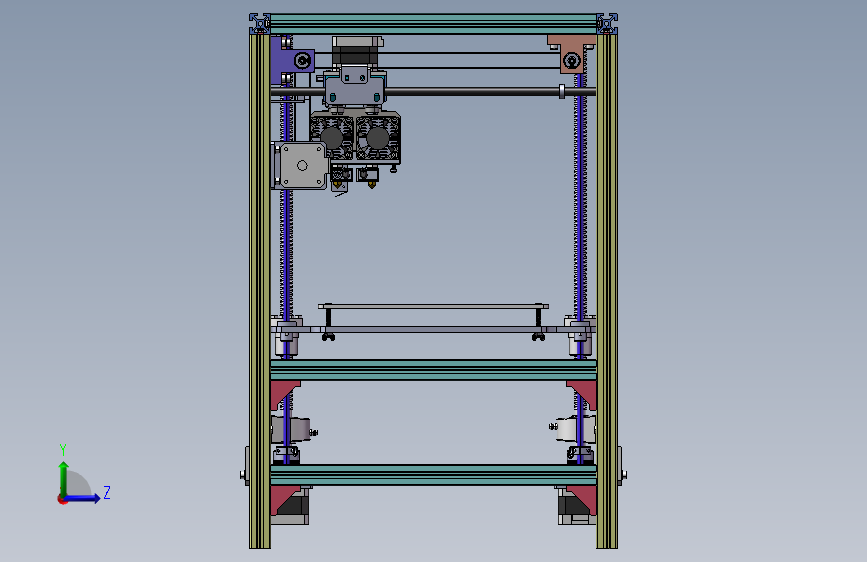Click the Z axis label on the triad
This screenshot has height=562, width=867.
point(107,492)
